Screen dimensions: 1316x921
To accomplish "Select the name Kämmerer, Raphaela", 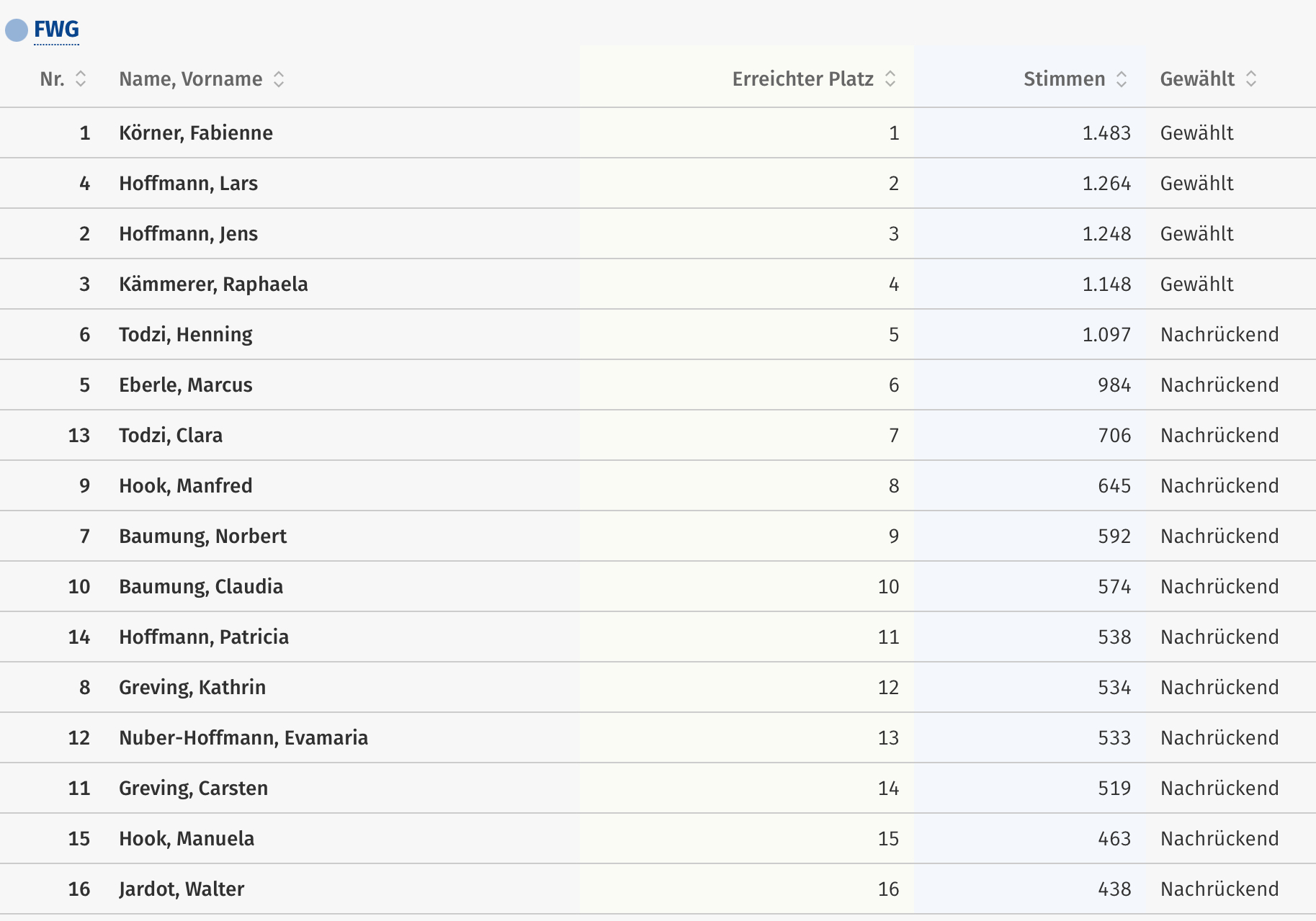I will (213, 284).
